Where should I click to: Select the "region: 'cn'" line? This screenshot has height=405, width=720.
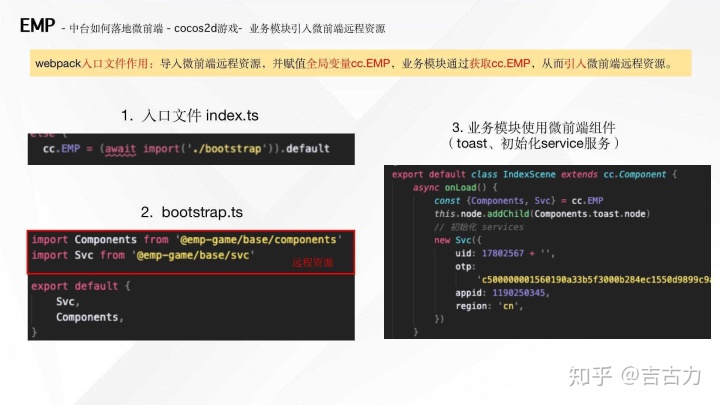[489, 306]
